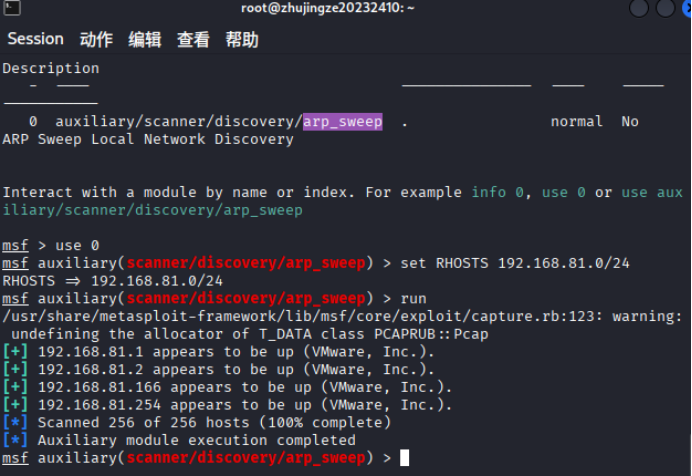Click the second round window button in the title bar
The width and height of the screenshot is (692, 476).
point(666,7)
